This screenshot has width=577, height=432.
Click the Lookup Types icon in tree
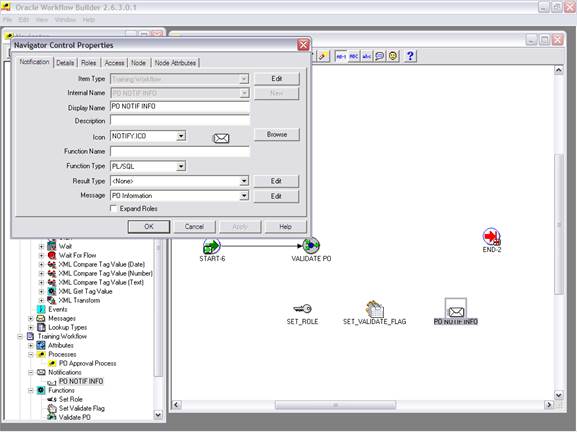click(x=41, y=327)
